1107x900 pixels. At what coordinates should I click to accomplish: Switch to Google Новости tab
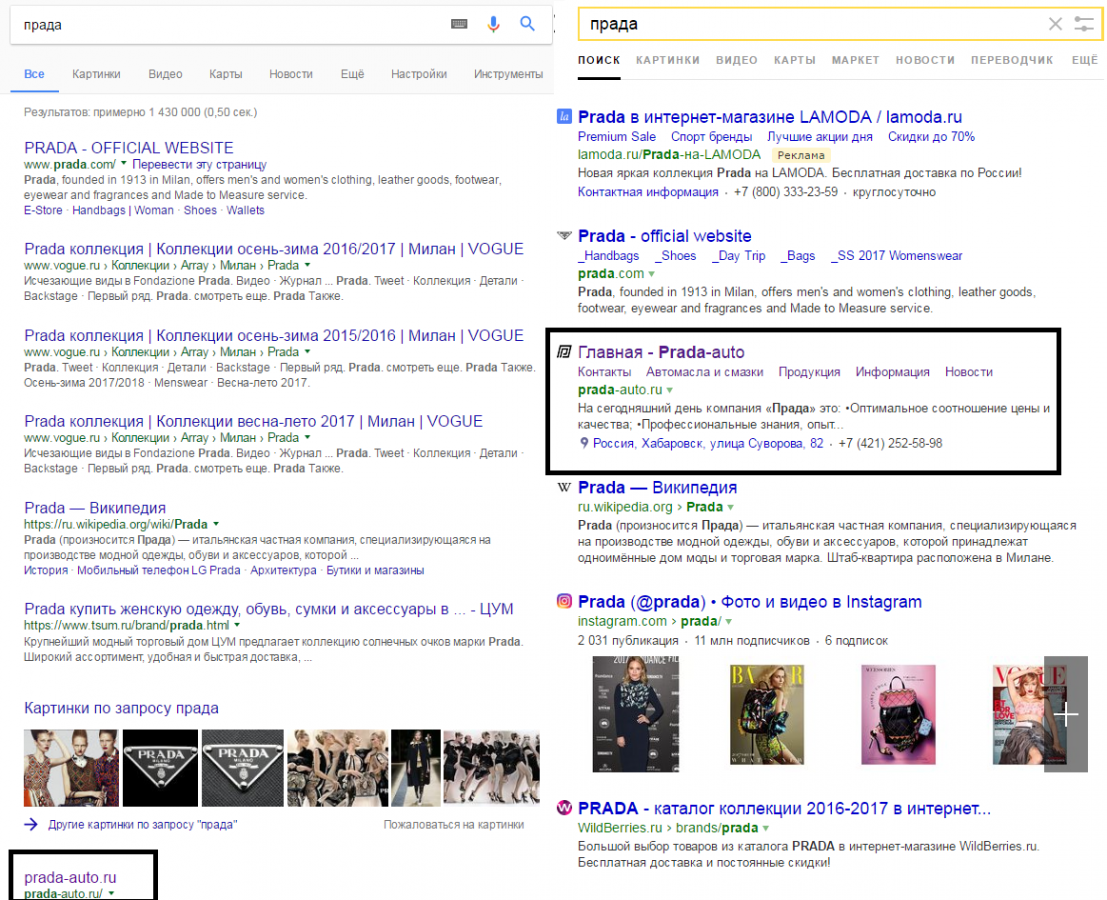pos(291,74)
